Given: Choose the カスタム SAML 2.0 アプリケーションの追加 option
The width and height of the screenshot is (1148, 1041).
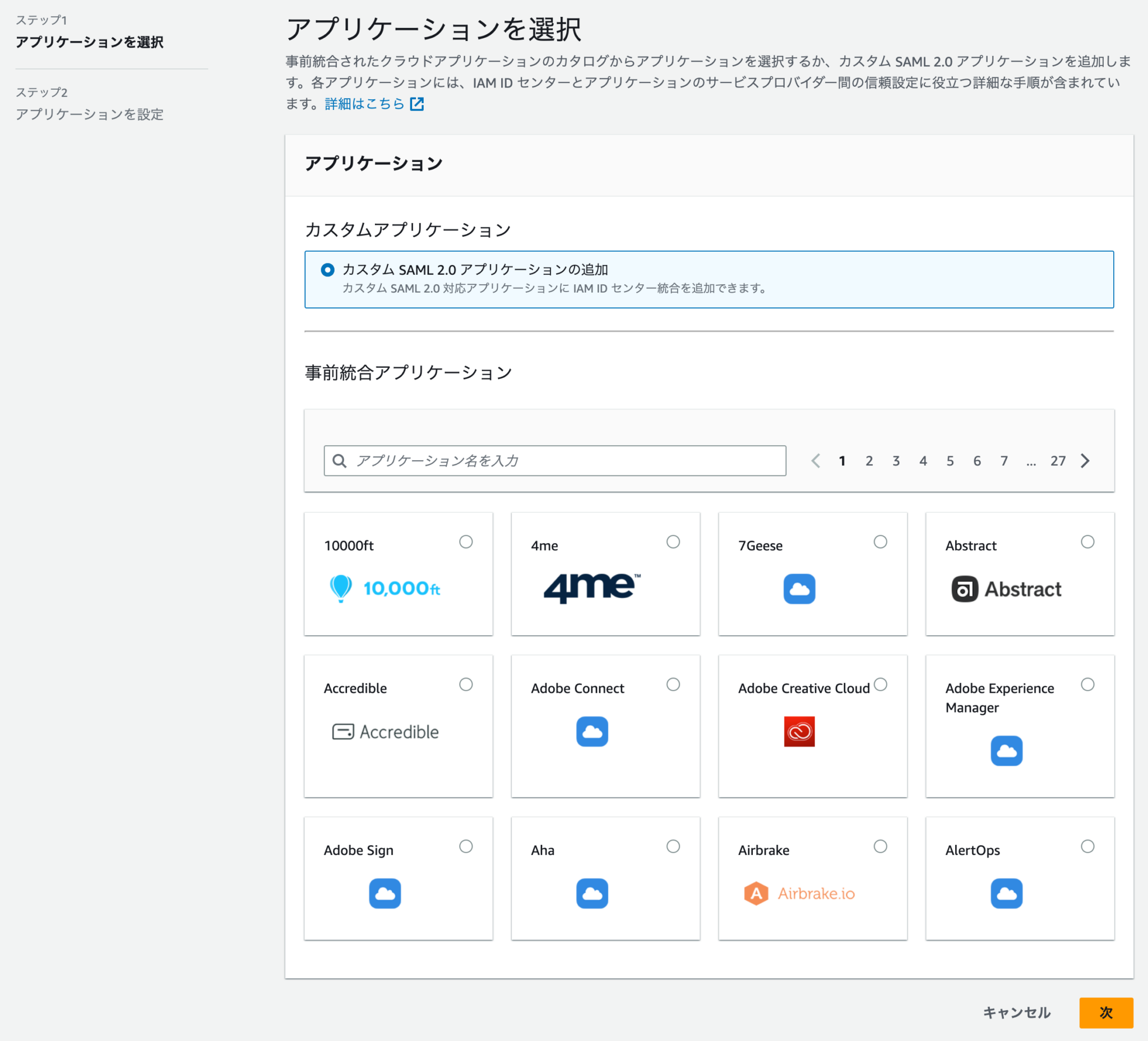Looking at the screenshot, I should point(327,270).
